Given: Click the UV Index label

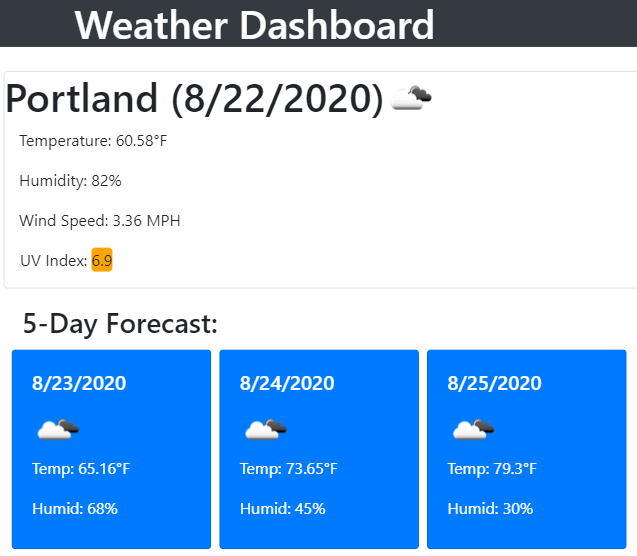Looking at the screenshot, I should point(54,261).
